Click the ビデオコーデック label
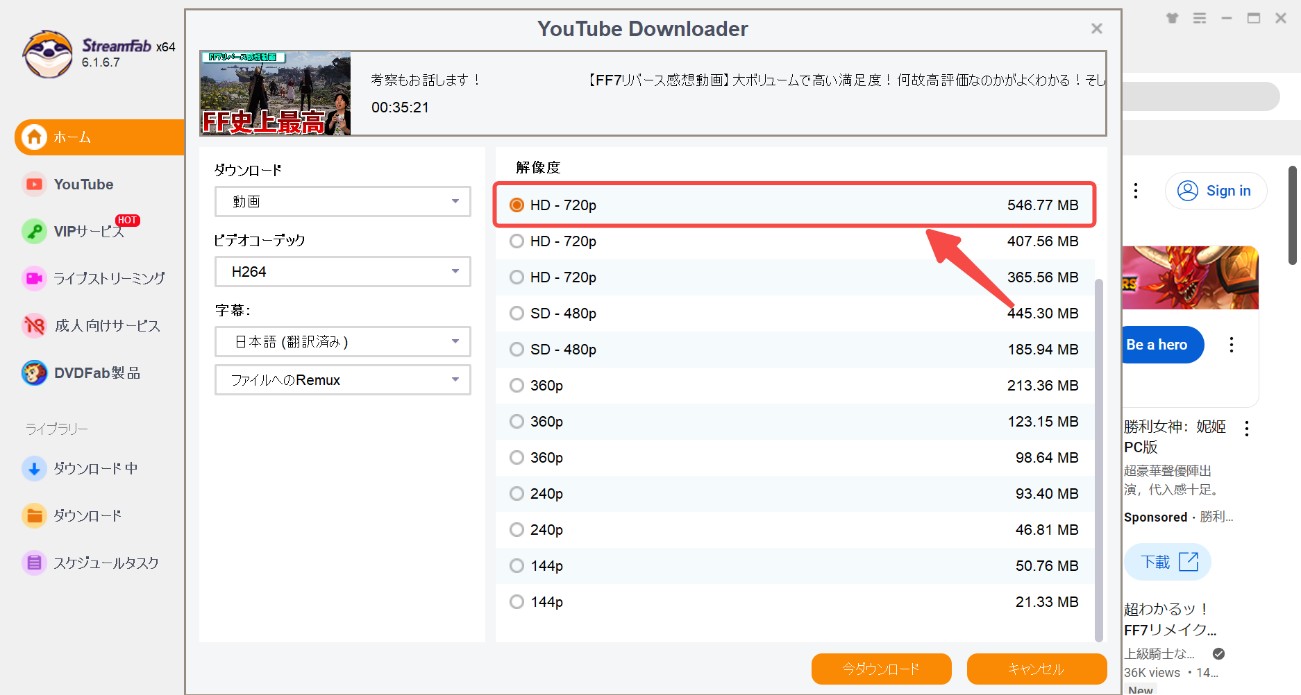Image resolution: width=1301 pixels, height=695 pixels. click(260, 240)
